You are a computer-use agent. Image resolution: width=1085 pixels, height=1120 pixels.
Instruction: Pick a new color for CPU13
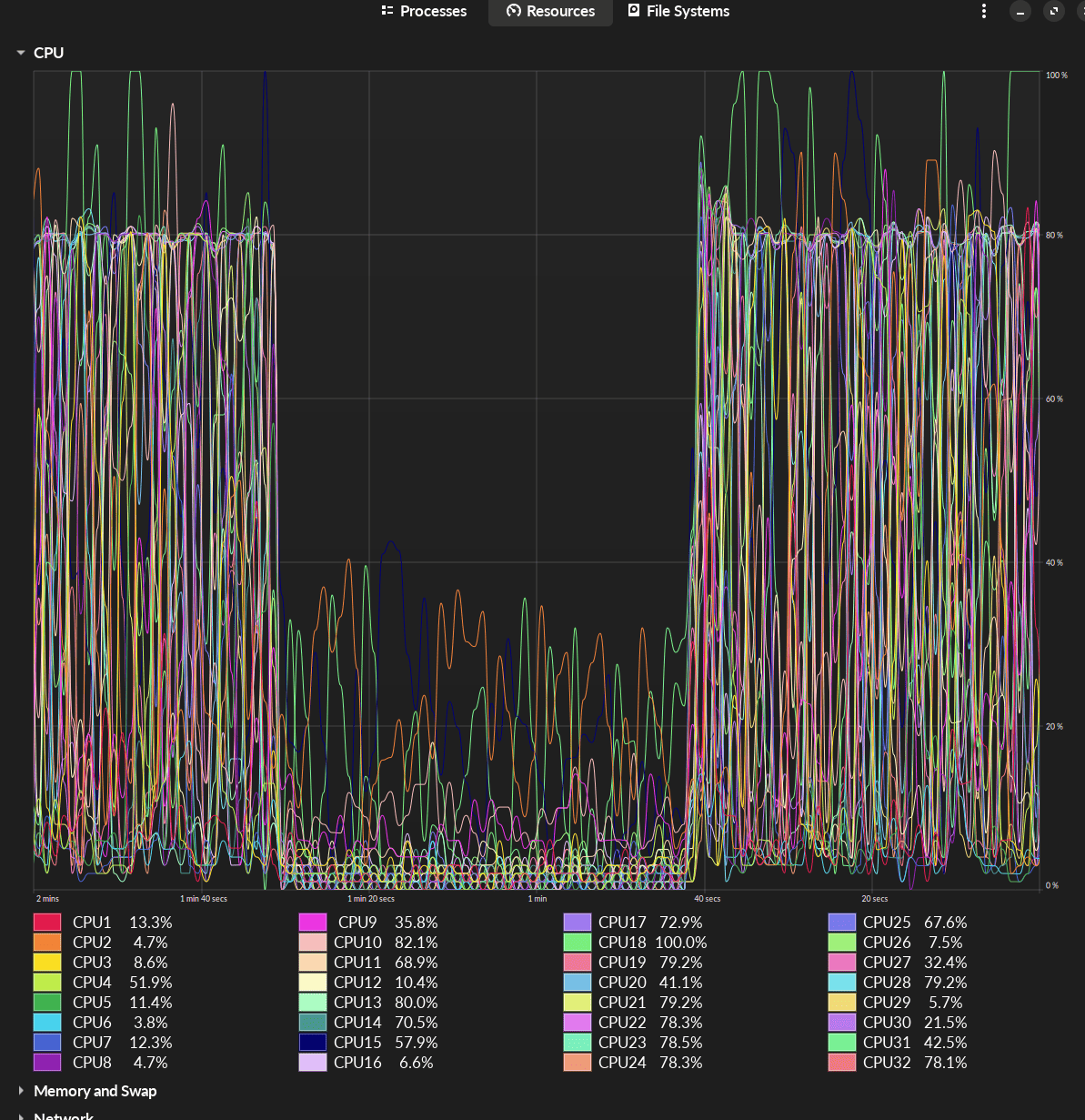tap(313, 1003)
